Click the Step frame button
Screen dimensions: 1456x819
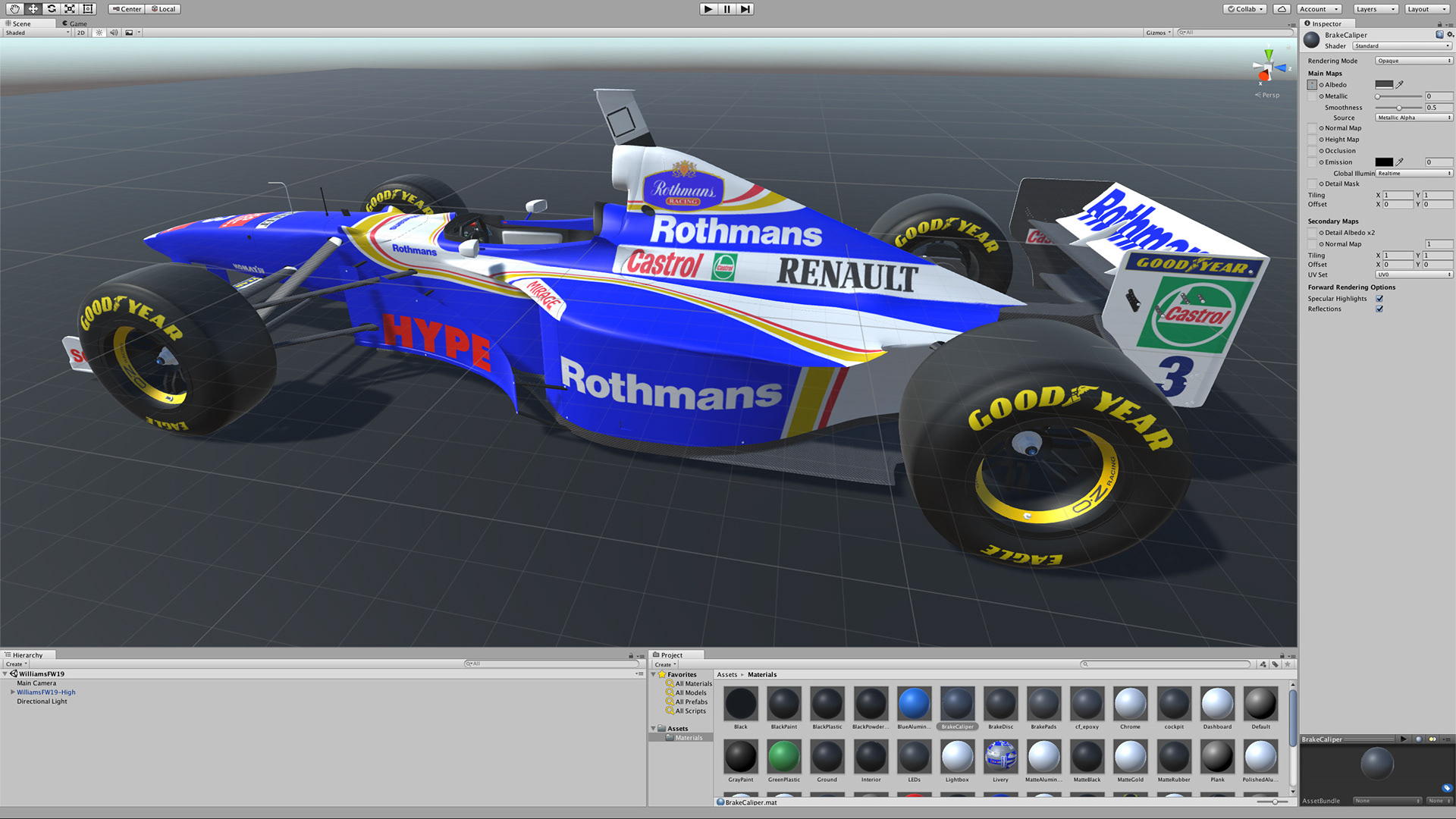click(x=745, y=9)
